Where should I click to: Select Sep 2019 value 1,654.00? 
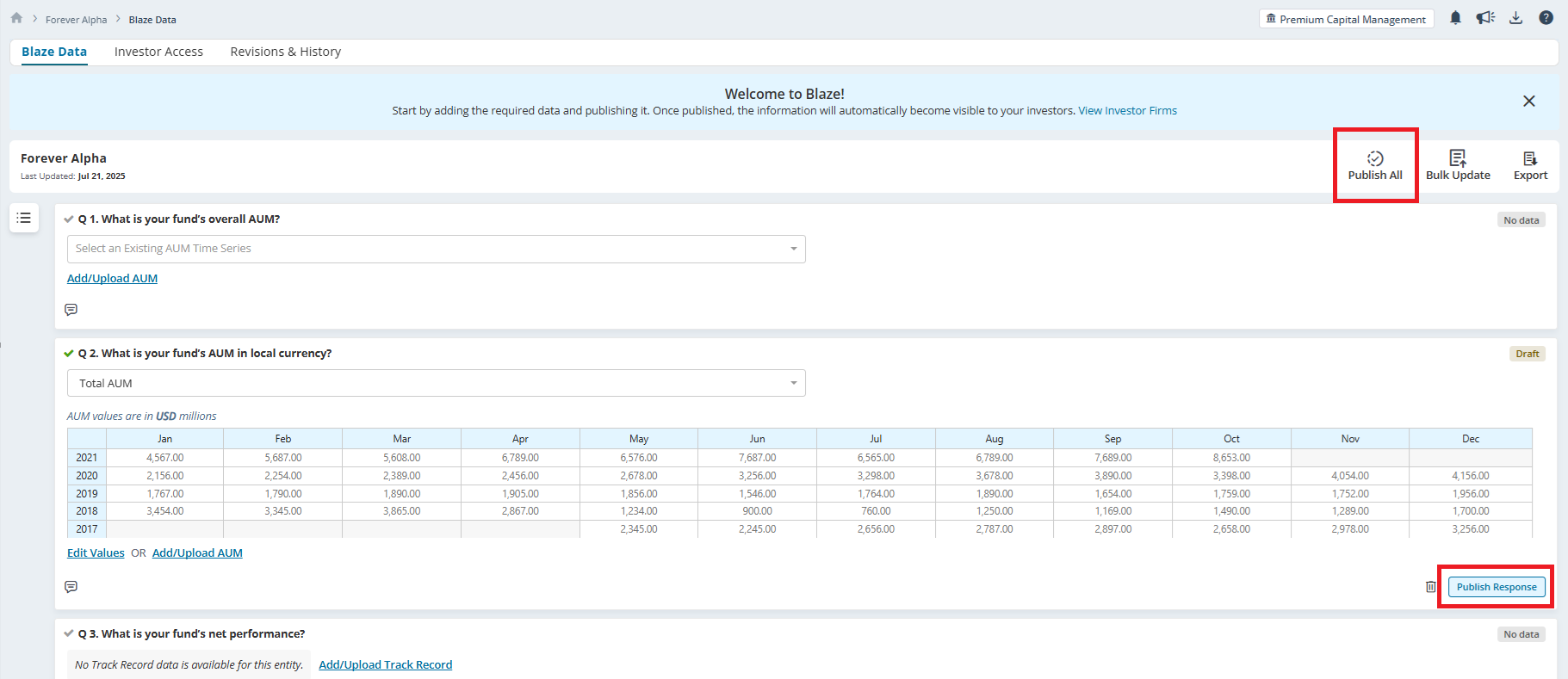pos(1112,494)
